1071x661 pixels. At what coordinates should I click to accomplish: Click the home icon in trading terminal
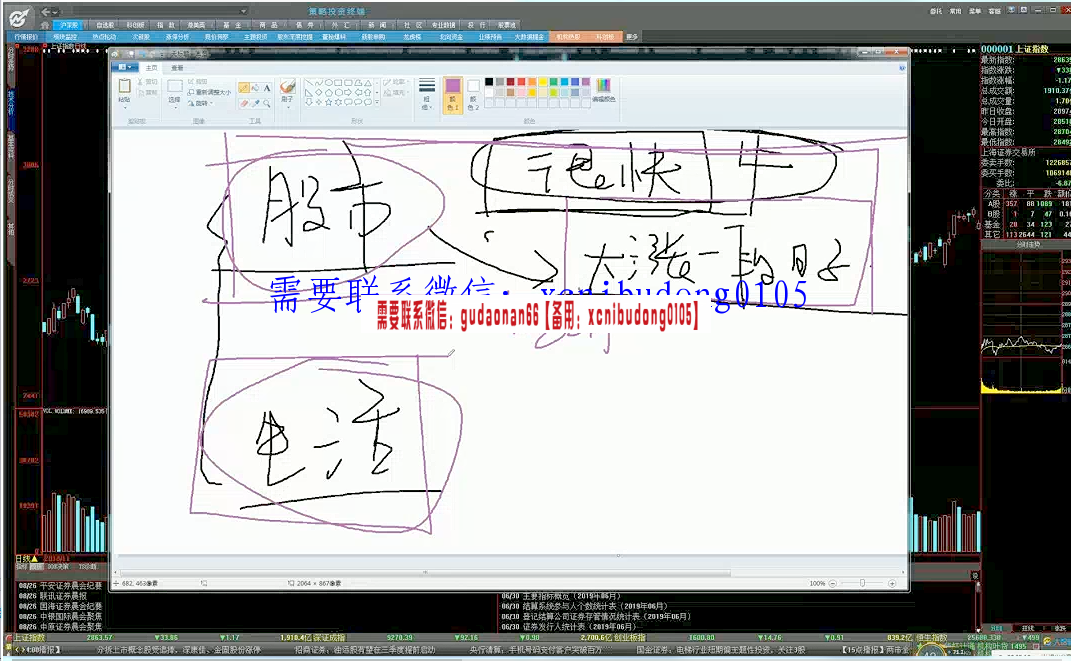(44, 25)
